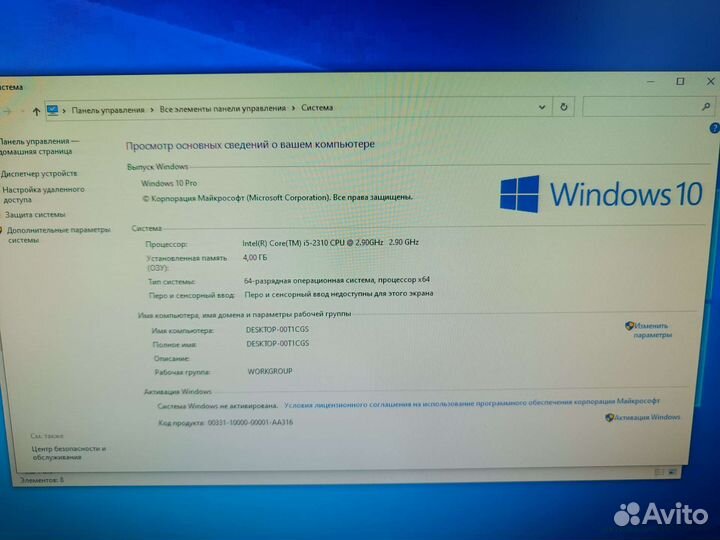Viewport: 720px width, 540px height.
Task: Click the WORKGROUP value
Action: tap(270, 371)
